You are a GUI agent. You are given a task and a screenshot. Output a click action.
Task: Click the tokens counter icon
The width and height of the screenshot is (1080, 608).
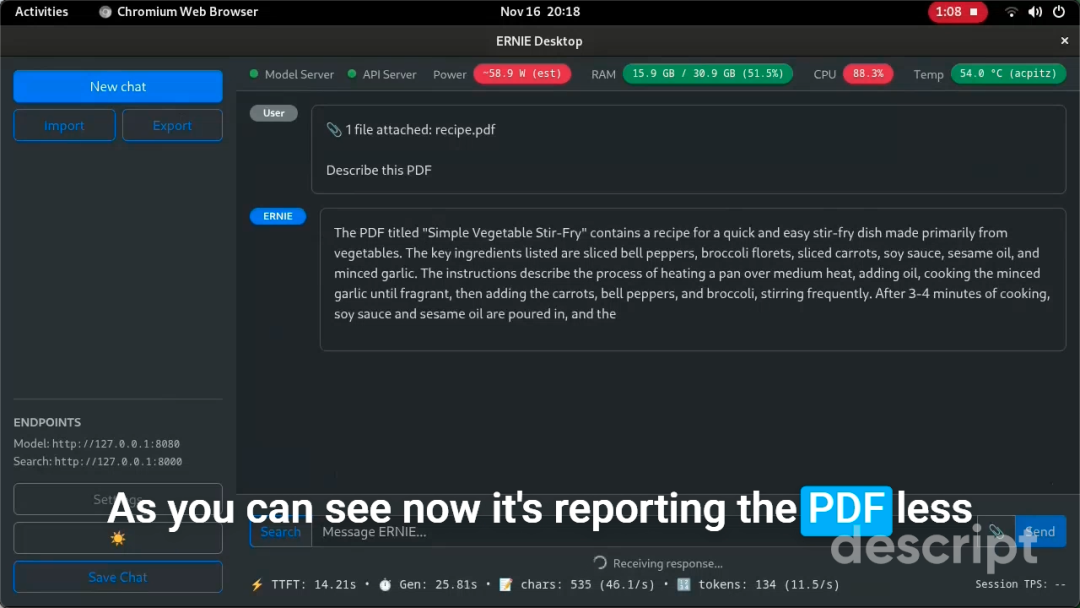point(683,585)
